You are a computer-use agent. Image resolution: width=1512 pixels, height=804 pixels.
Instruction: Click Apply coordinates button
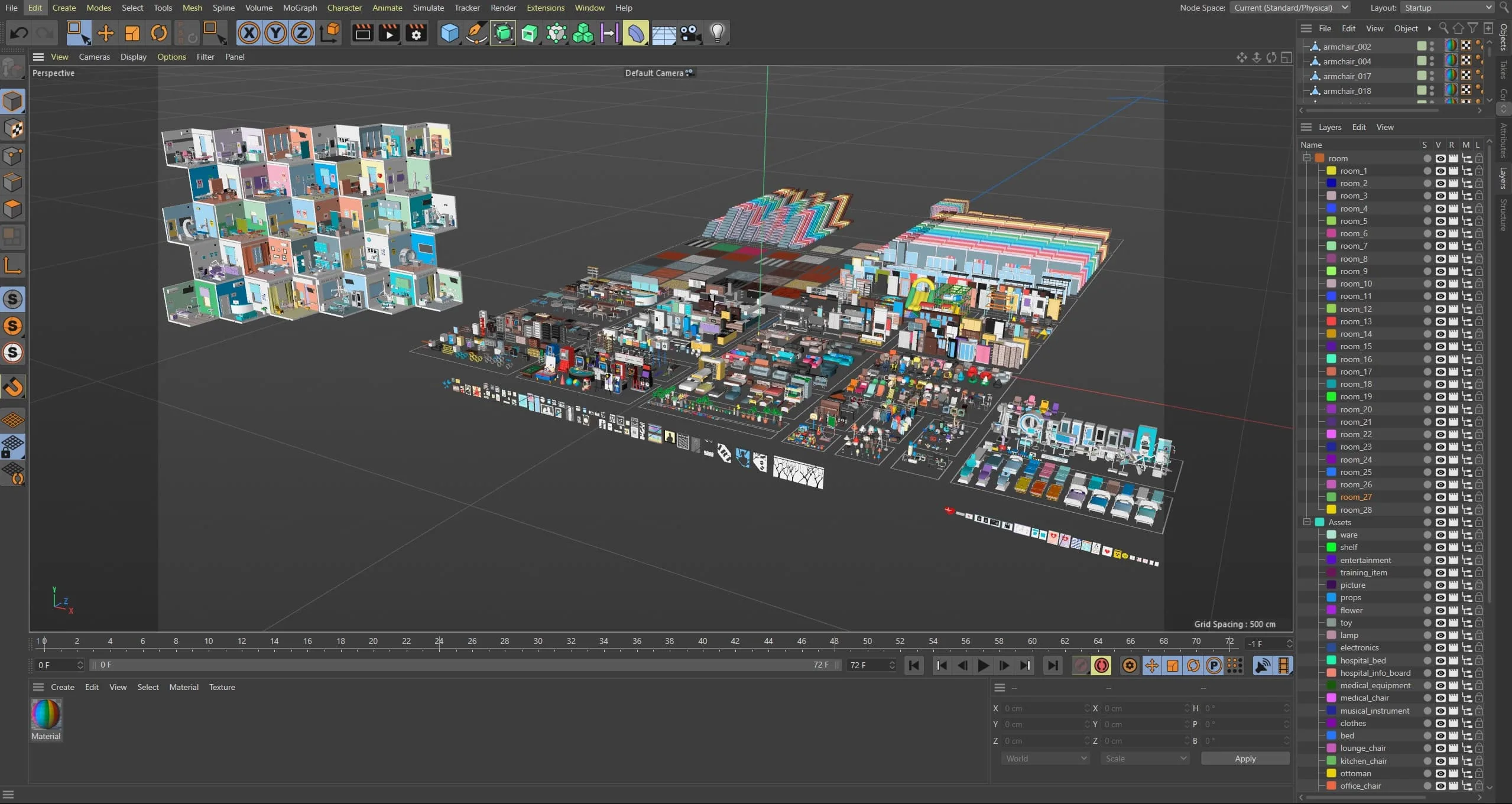(x=1245, y=759)
